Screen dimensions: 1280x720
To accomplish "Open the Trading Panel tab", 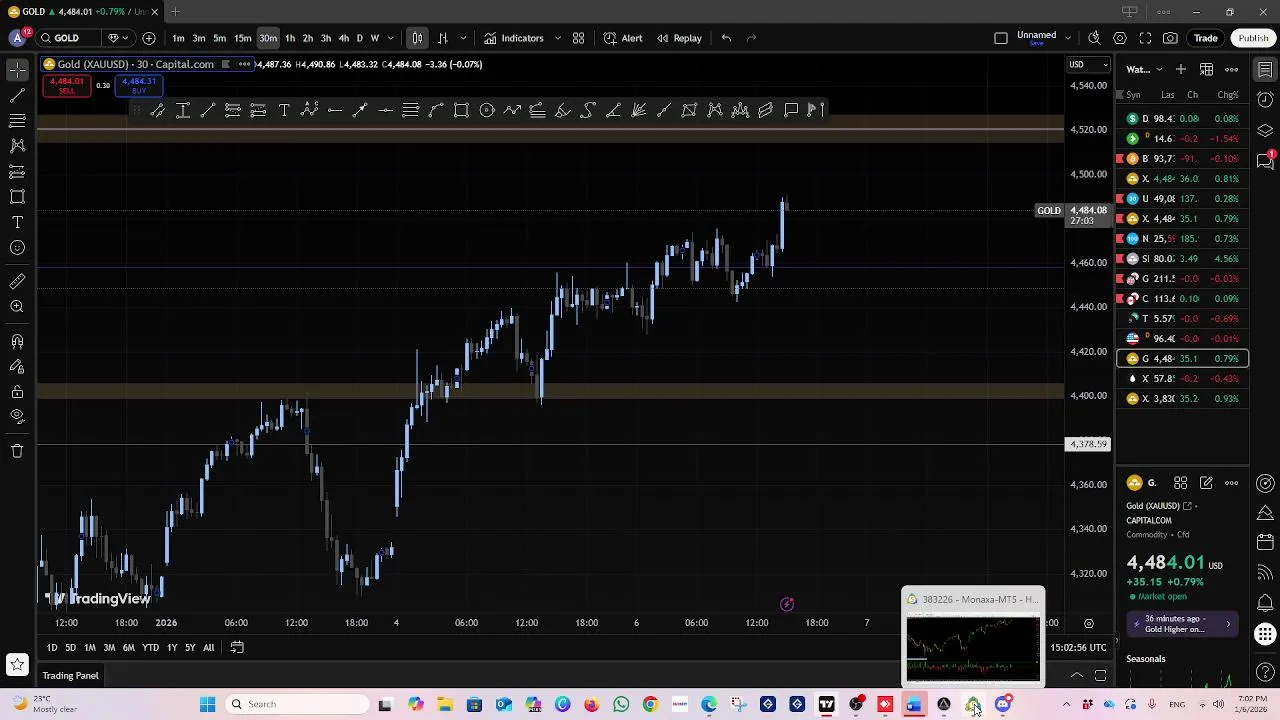I will point(70,676).
